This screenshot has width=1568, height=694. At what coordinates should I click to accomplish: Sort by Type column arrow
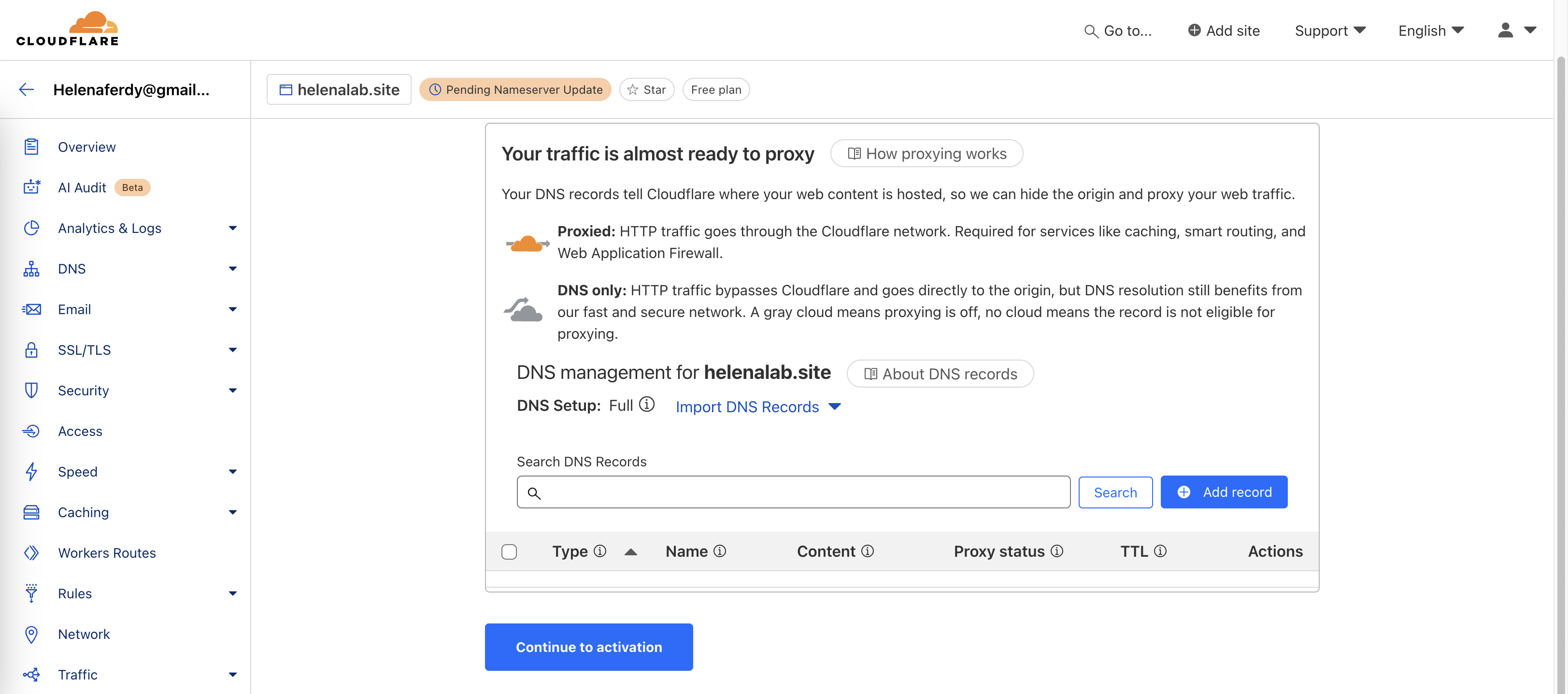click(x=630, y=551)
